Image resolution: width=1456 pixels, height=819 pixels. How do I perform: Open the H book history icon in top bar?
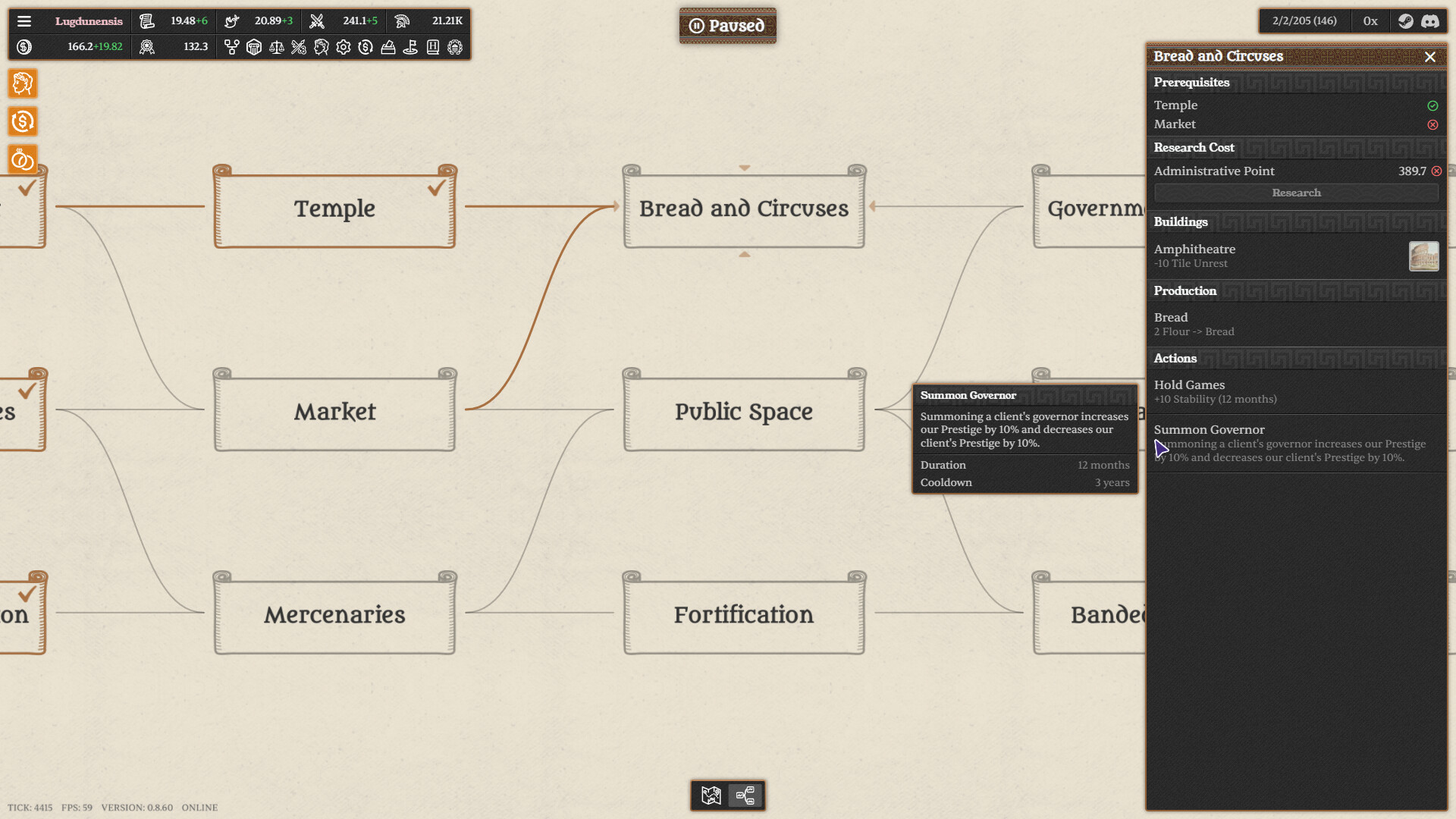point(433,47)
